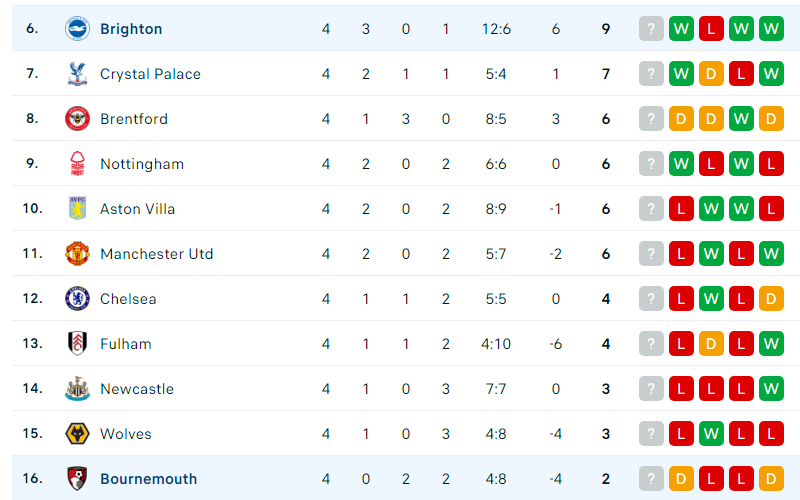This screenshot has width=800, height=500.
Task: Click Brighton's upcoming match question-mark badge
Action: (x=651, y=29)
